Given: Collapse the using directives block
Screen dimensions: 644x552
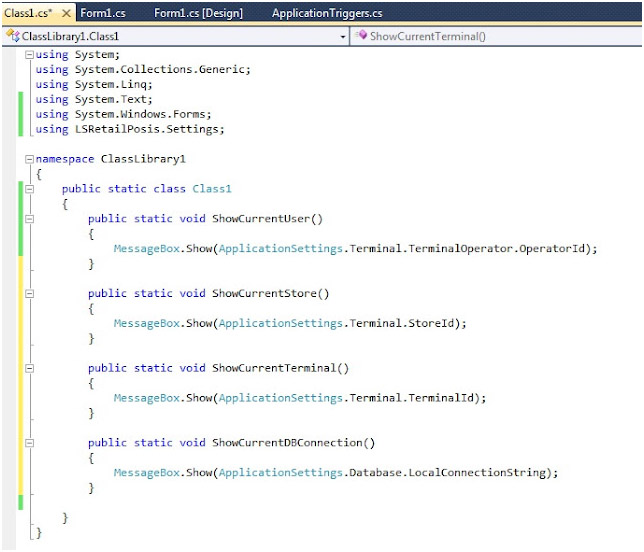Looking at the screenshot, I should (28, 55).
